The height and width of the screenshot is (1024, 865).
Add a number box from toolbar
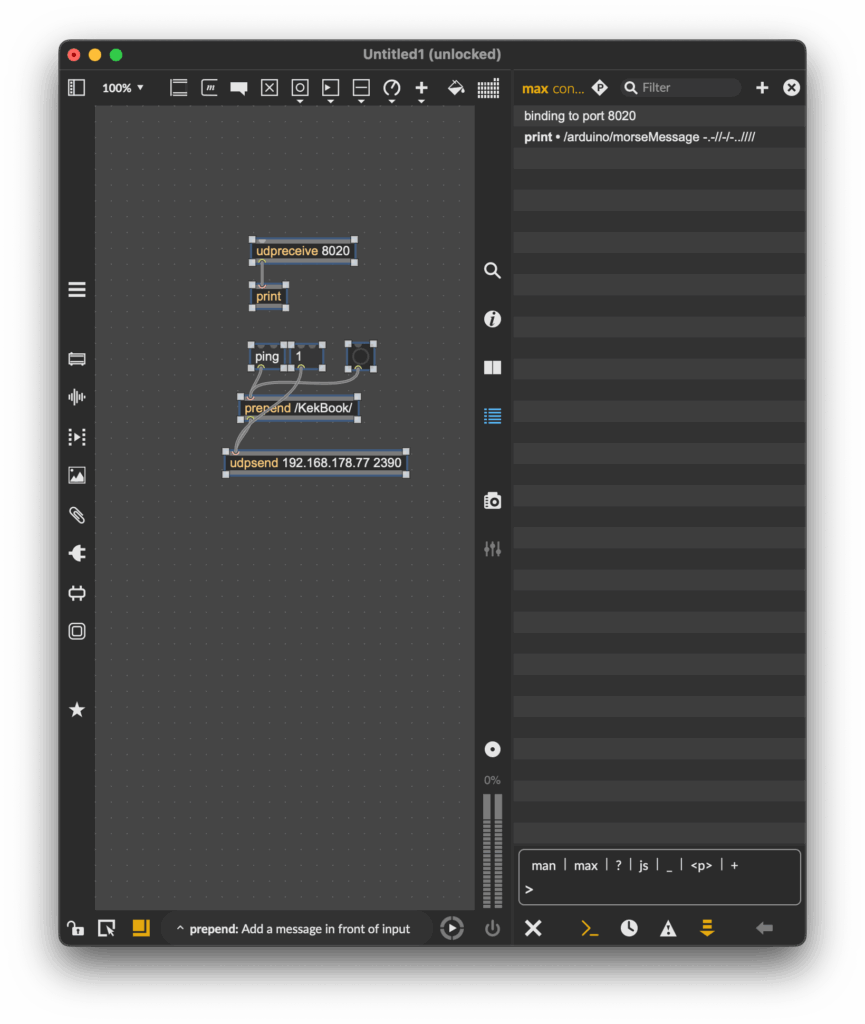coord(330,88)
